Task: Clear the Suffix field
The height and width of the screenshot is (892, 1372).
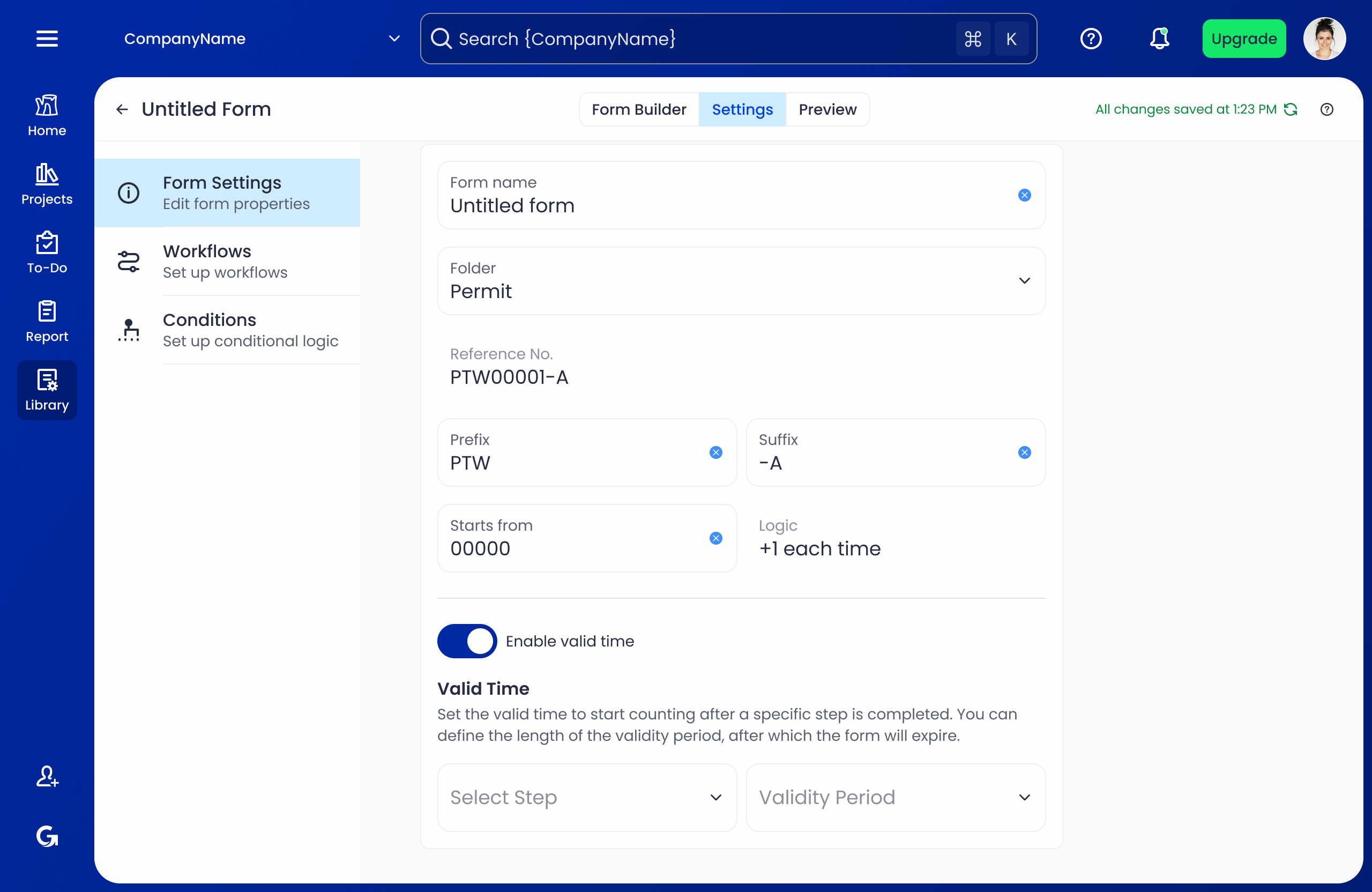Action: pos(1024,452)
